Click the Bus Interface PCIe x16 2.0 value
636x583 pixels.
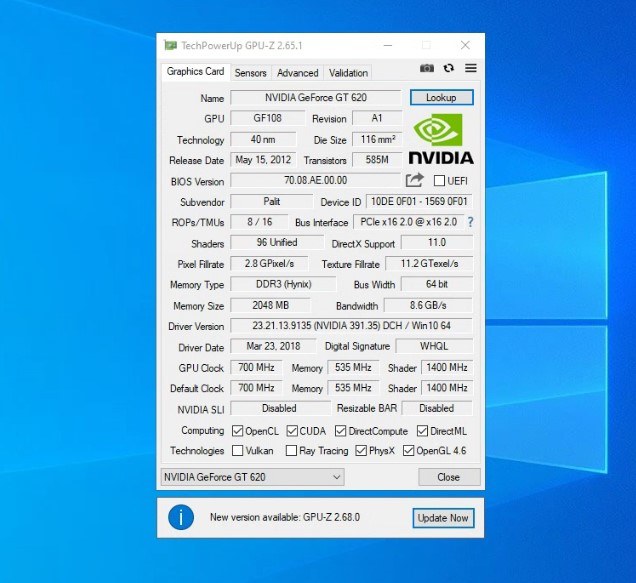(408, 222)
